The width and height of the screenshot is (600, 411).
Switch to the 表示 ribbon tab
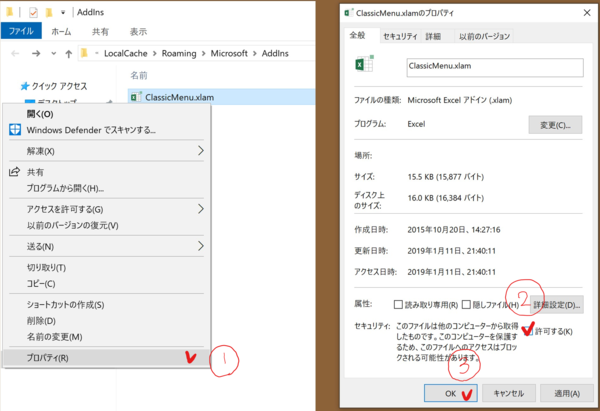(138, 31)
